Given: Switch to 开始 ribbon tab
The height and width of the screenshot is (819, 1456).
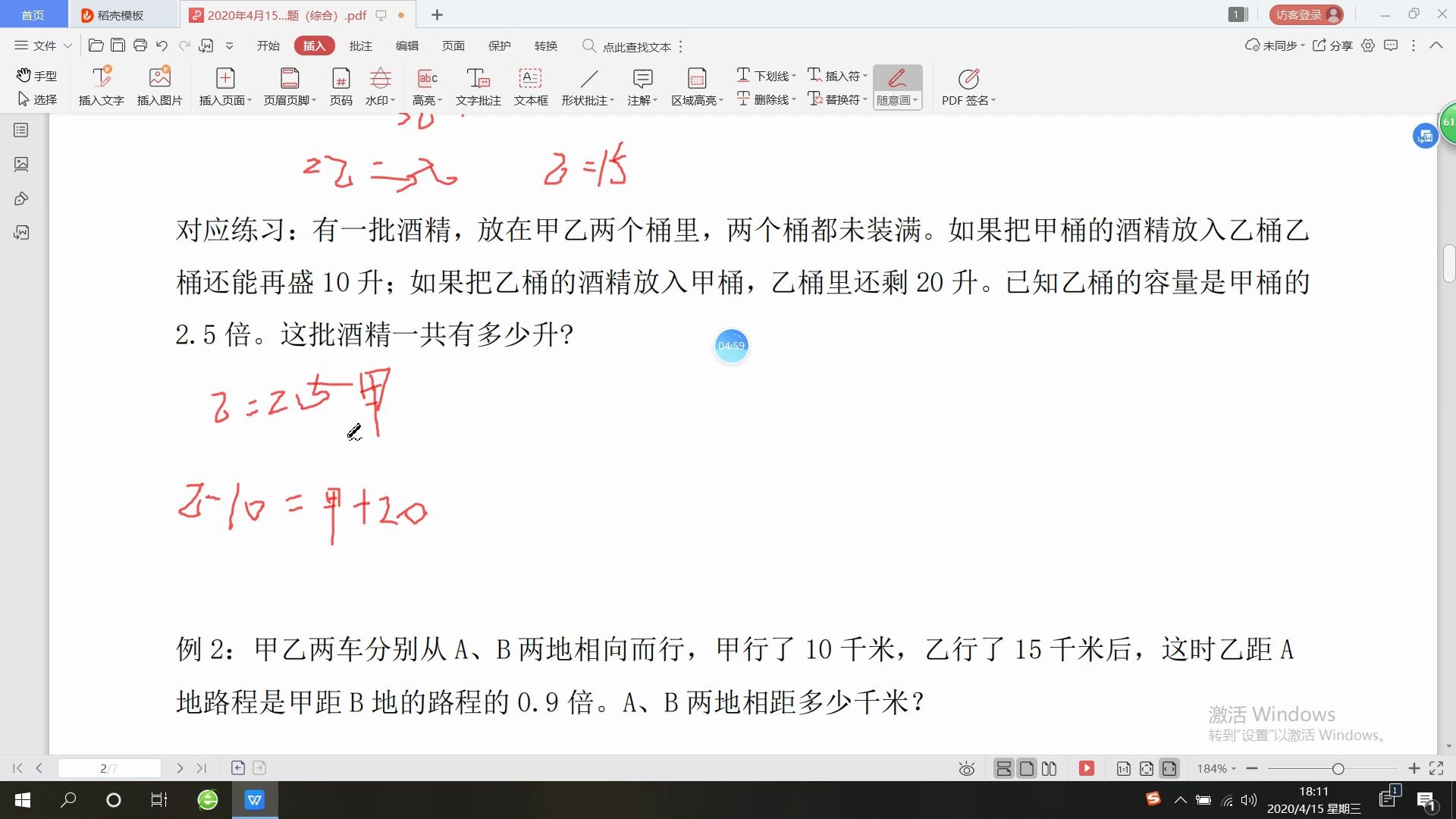Looking at the screenshot, I should pos(268,45).
